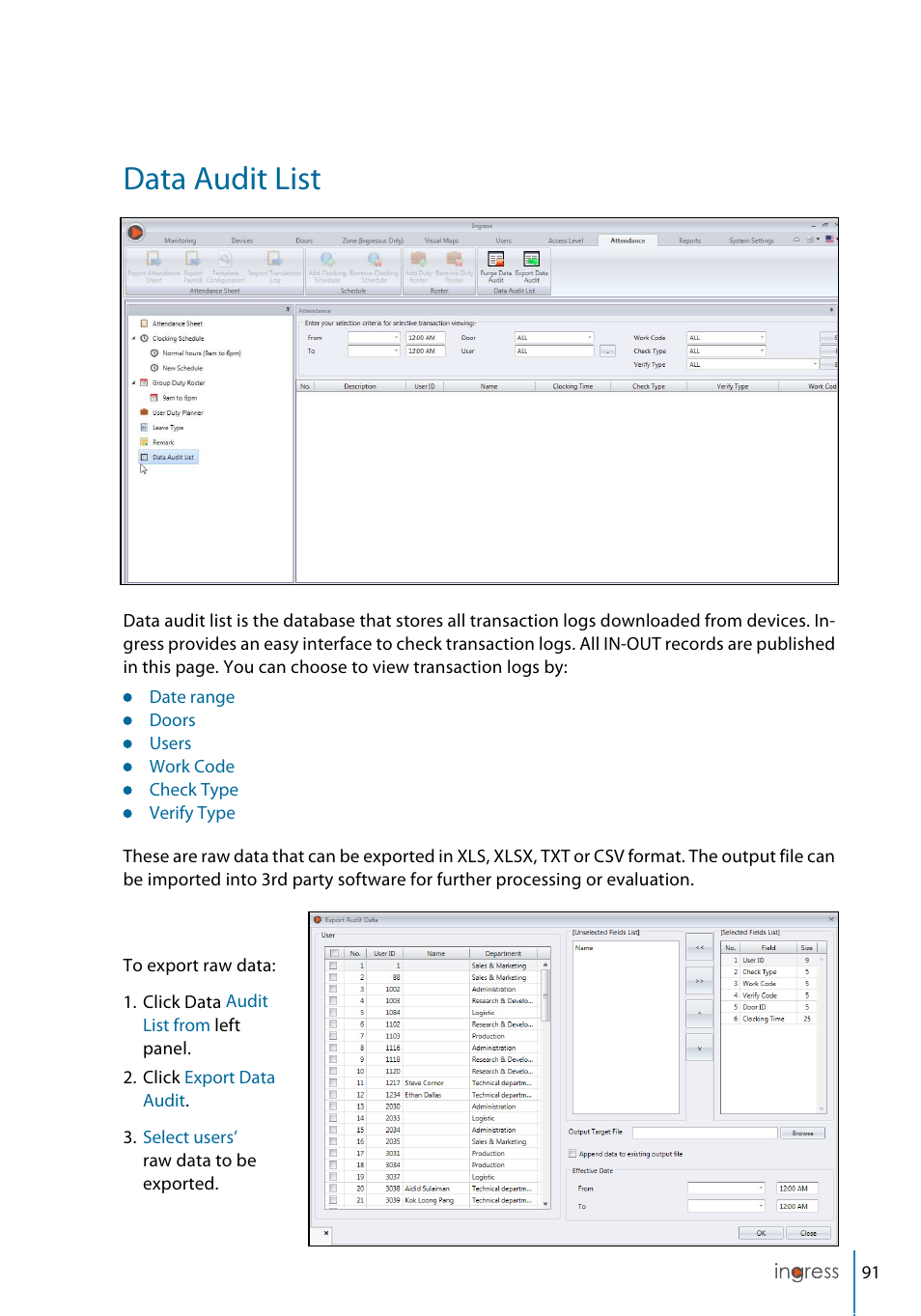The height and width of the screenshot is (1316, 921).
Task: Click the move field up (^) button
Action: (700, 1014)
